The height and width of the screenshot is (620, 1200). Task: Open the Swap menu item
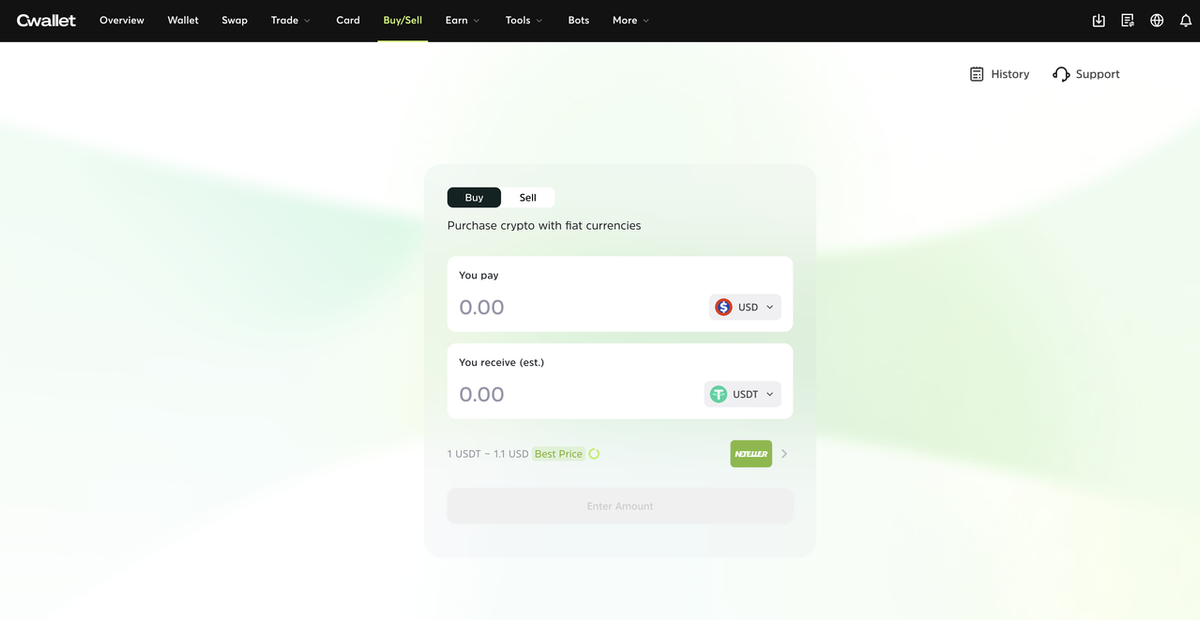(235, 20)
